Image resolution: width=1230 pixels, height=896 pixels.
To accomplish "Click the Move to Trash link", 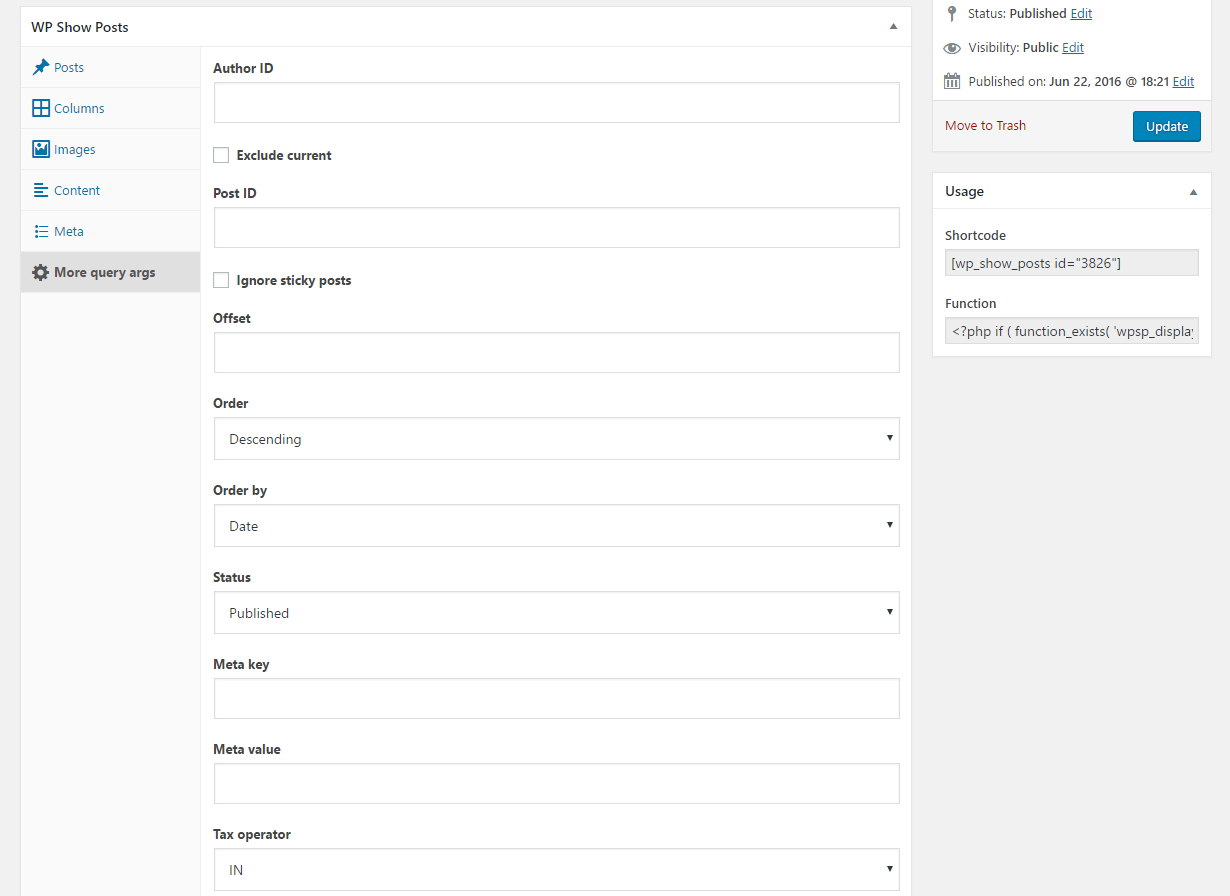I will (985, 125).
